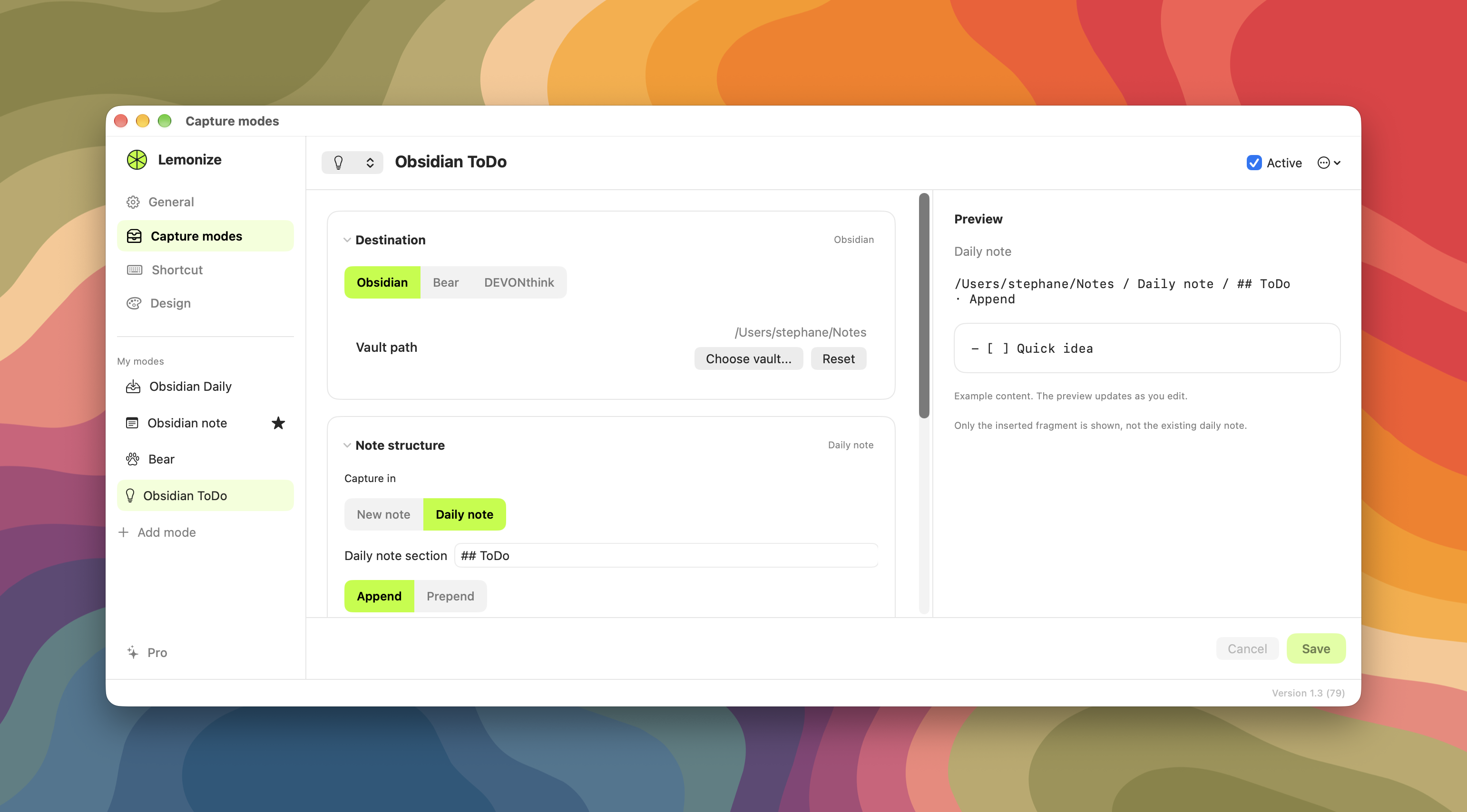
Task: Open the more options ellipsis menu
Action: (x=1329, y=164)
